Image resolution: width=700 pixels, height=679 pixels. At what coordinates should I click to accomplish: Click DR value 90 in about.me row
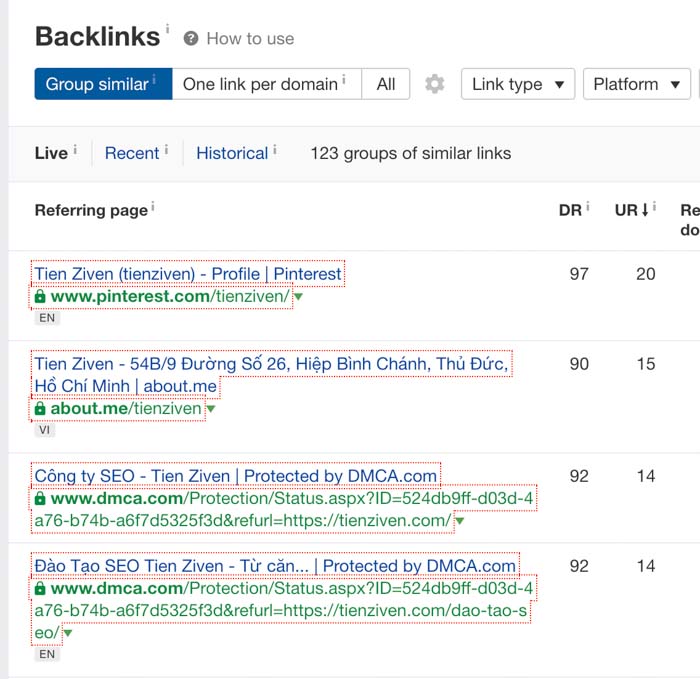(579, 364)
